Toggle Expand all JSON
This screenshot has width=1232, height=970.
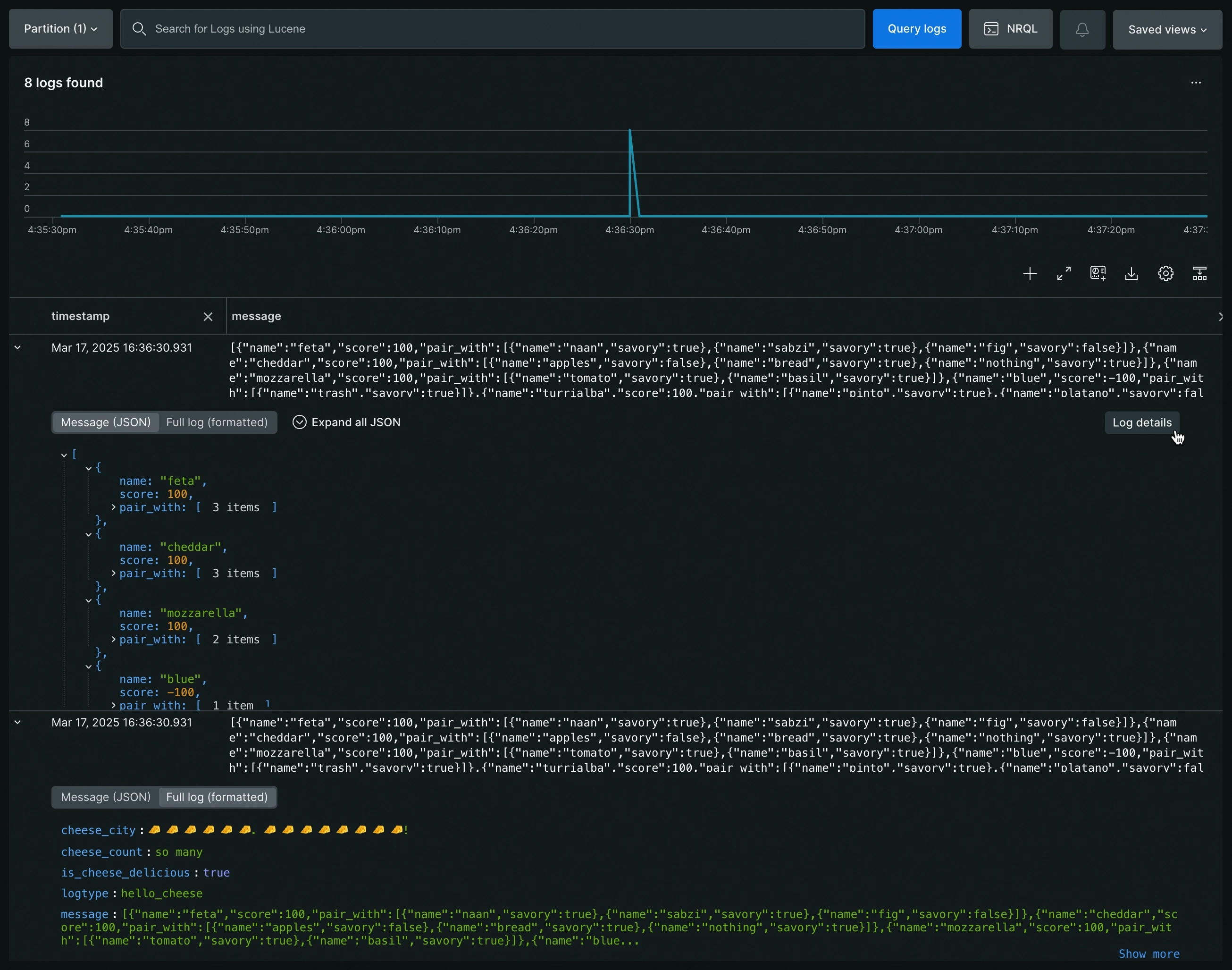click(346, 422)
